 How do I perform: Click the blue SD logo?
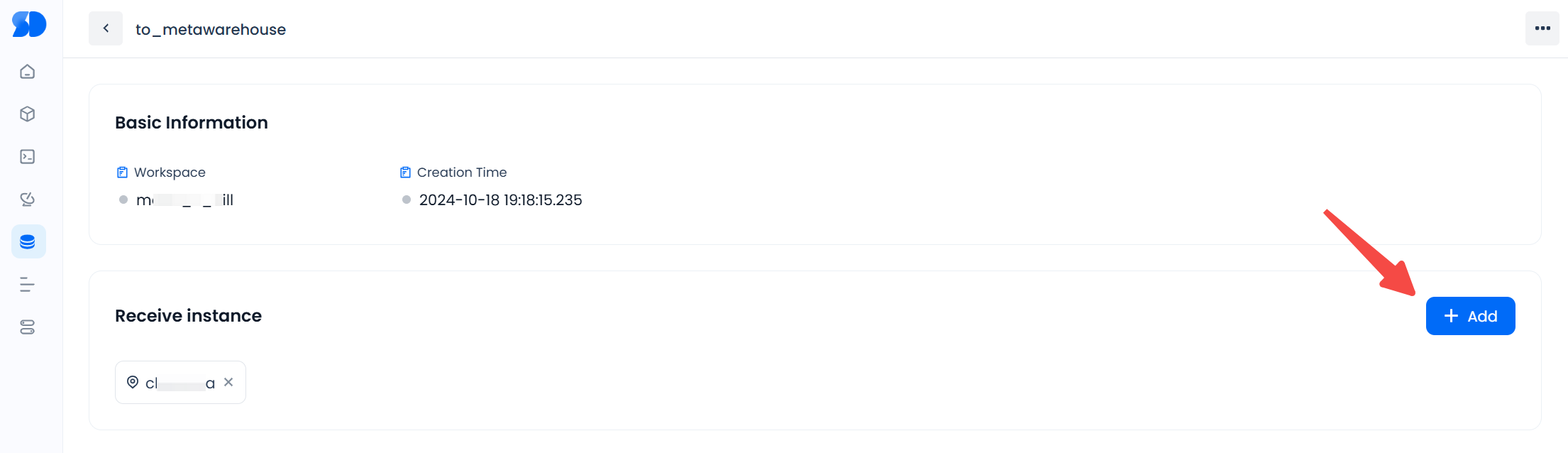point(29,25)
